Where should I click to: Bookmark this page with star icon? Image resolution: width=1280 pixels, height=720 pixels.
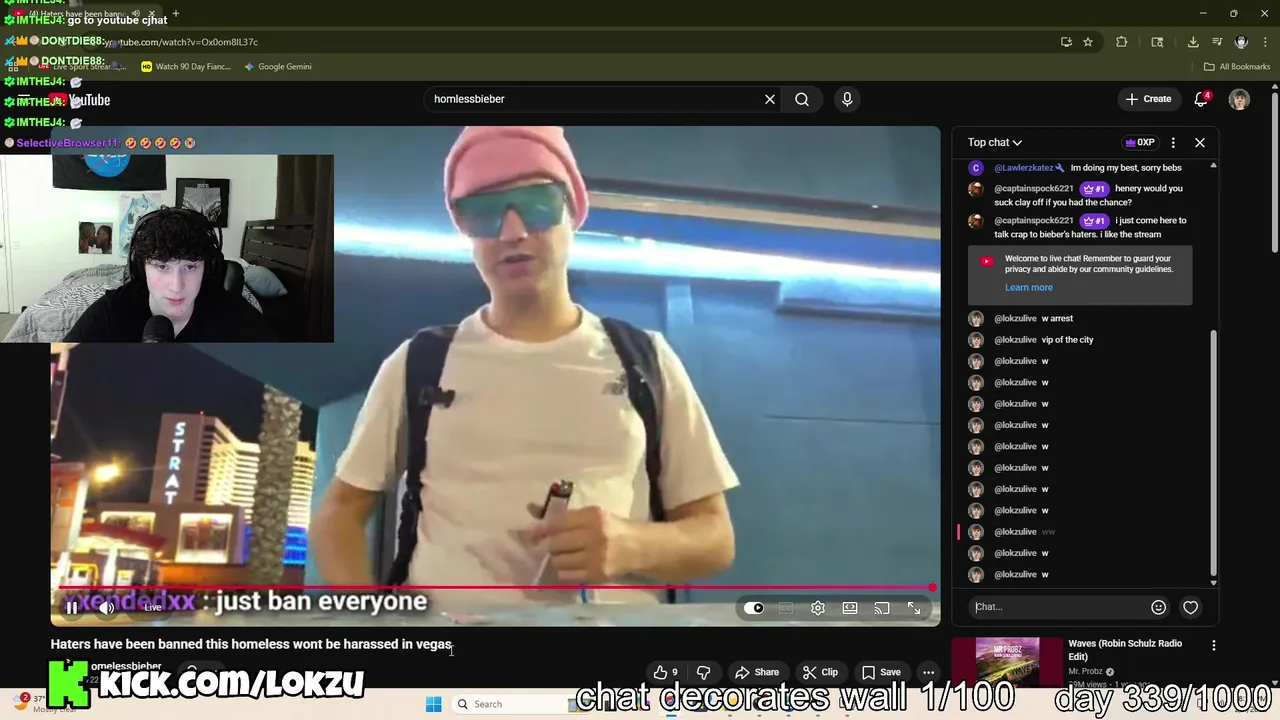(1088, 42)
